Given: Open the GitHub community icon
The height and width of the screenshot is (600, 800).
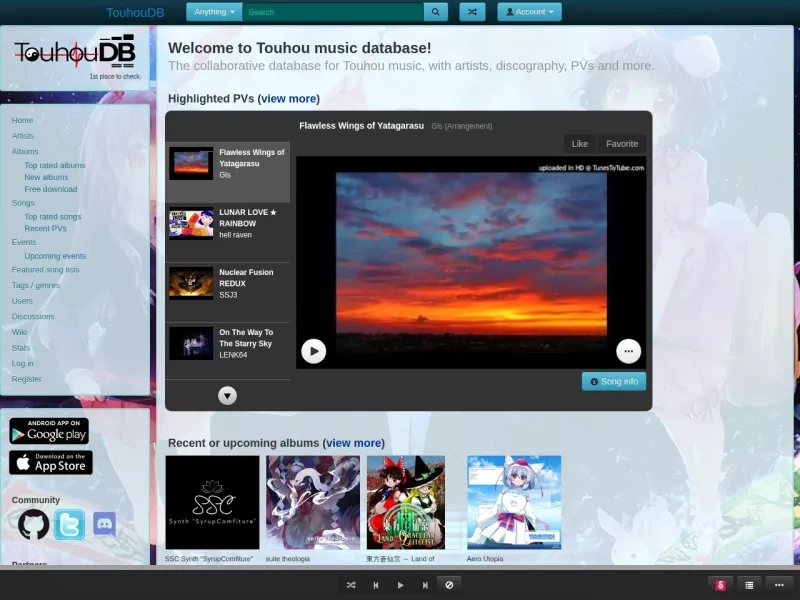Looking at the screenshot, I should [34, 524].
